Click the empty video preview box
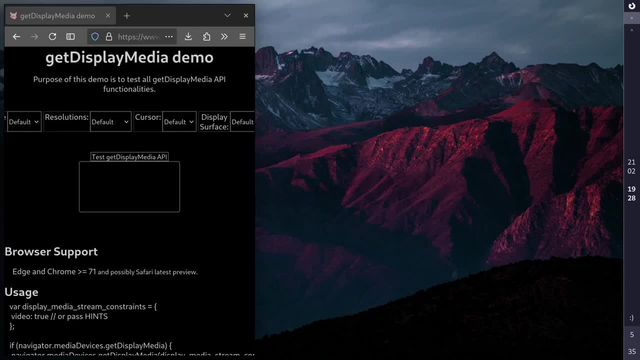The height and width of the screenshot is (360, 640). 129,187
